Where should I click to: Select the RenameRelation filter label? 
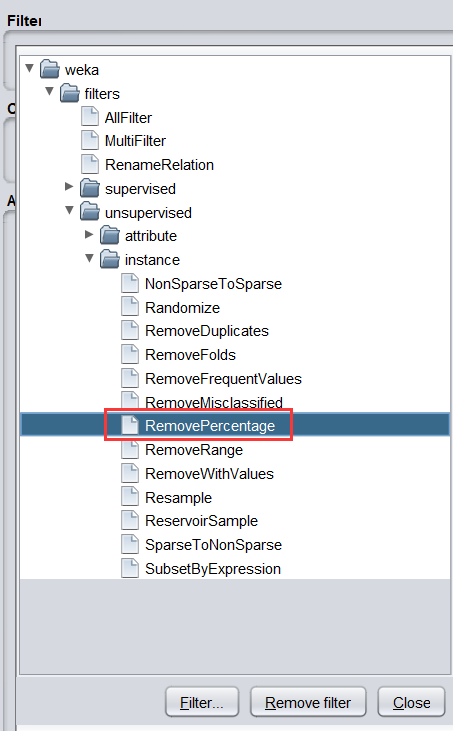[159, 165]
